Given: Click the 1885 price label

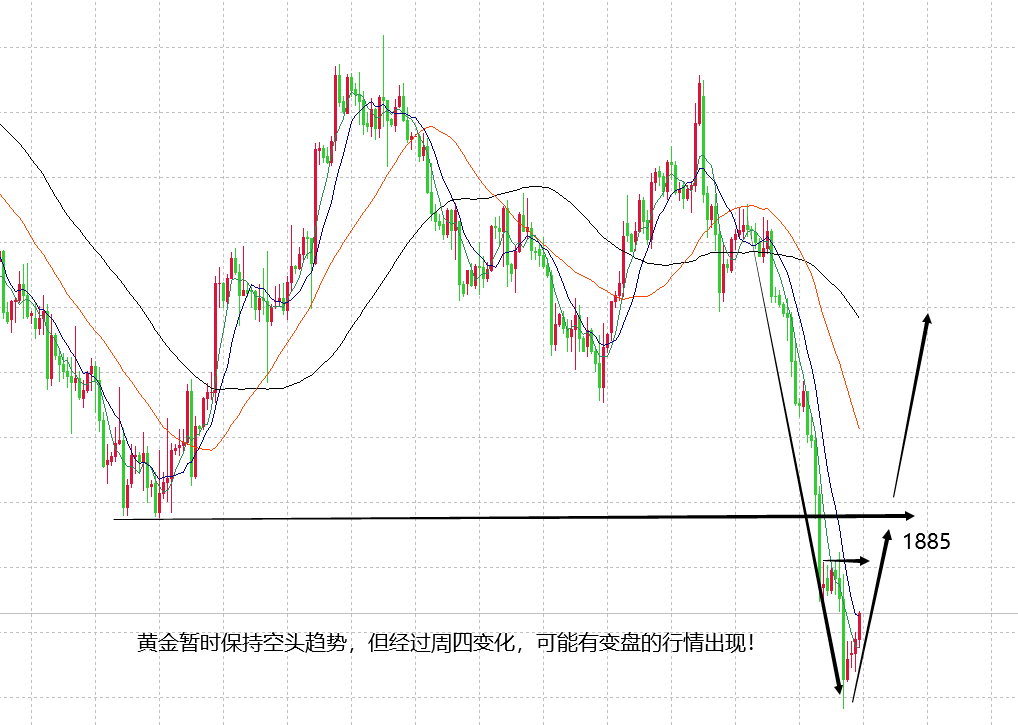Looking at the screenshot, I should 925,542.
